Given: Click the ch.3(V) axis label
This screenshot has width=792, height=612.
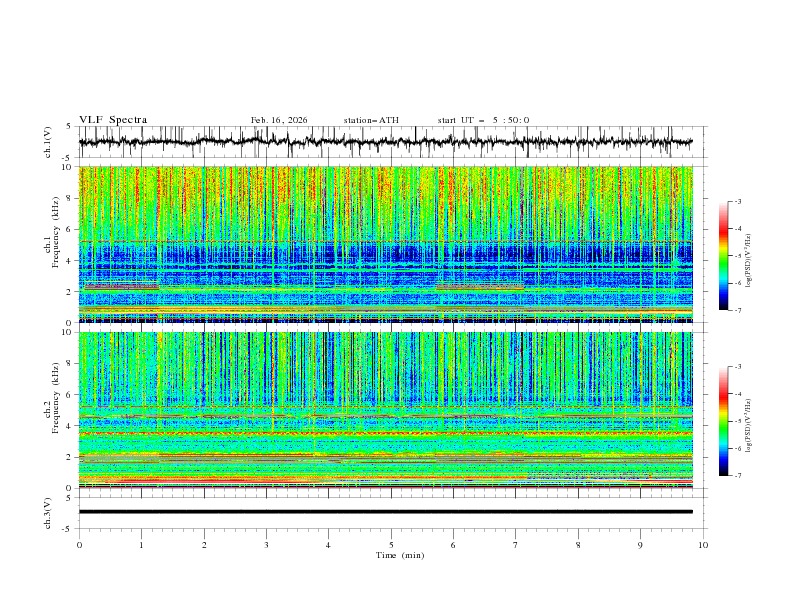Looking at the screenshot, I should [x=49, y=512].
